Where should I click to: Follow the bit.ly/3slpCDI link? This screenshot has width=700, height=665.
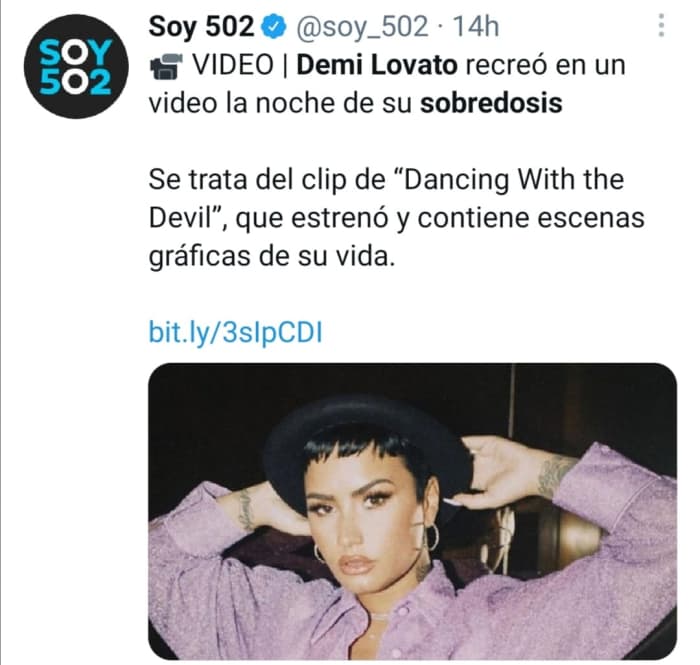click(x=235, y=333)
